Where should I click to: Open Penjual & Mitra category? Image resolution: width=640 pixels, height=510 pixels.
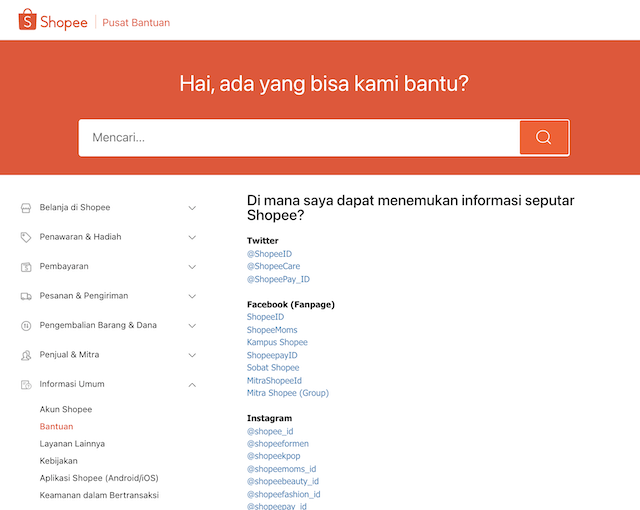(69, 355)
